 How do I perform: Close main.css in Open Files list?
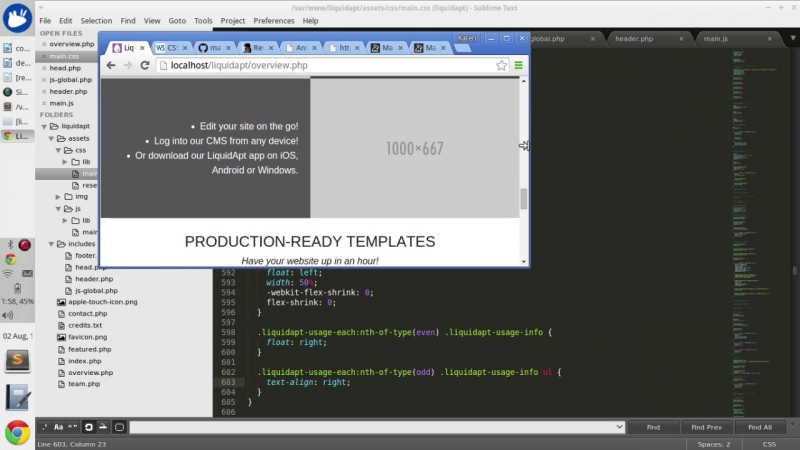click(44, 56)
